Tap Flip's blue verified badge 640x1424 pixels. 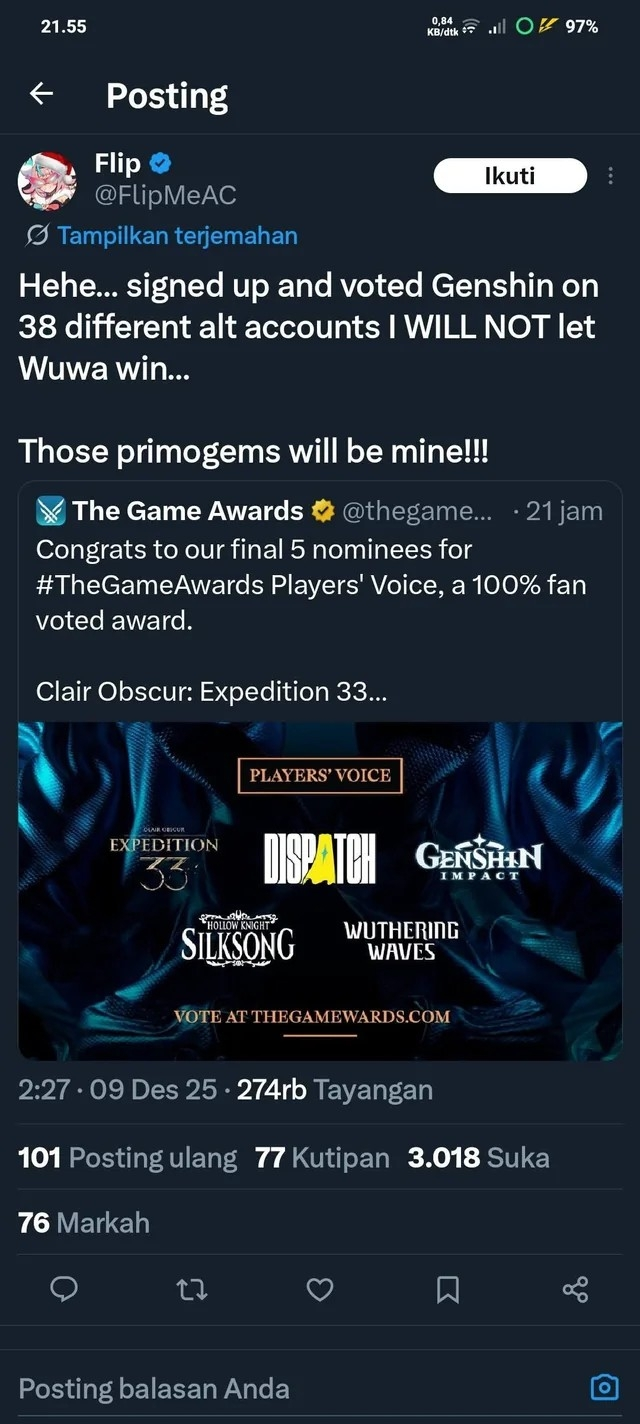coord(160,163)
